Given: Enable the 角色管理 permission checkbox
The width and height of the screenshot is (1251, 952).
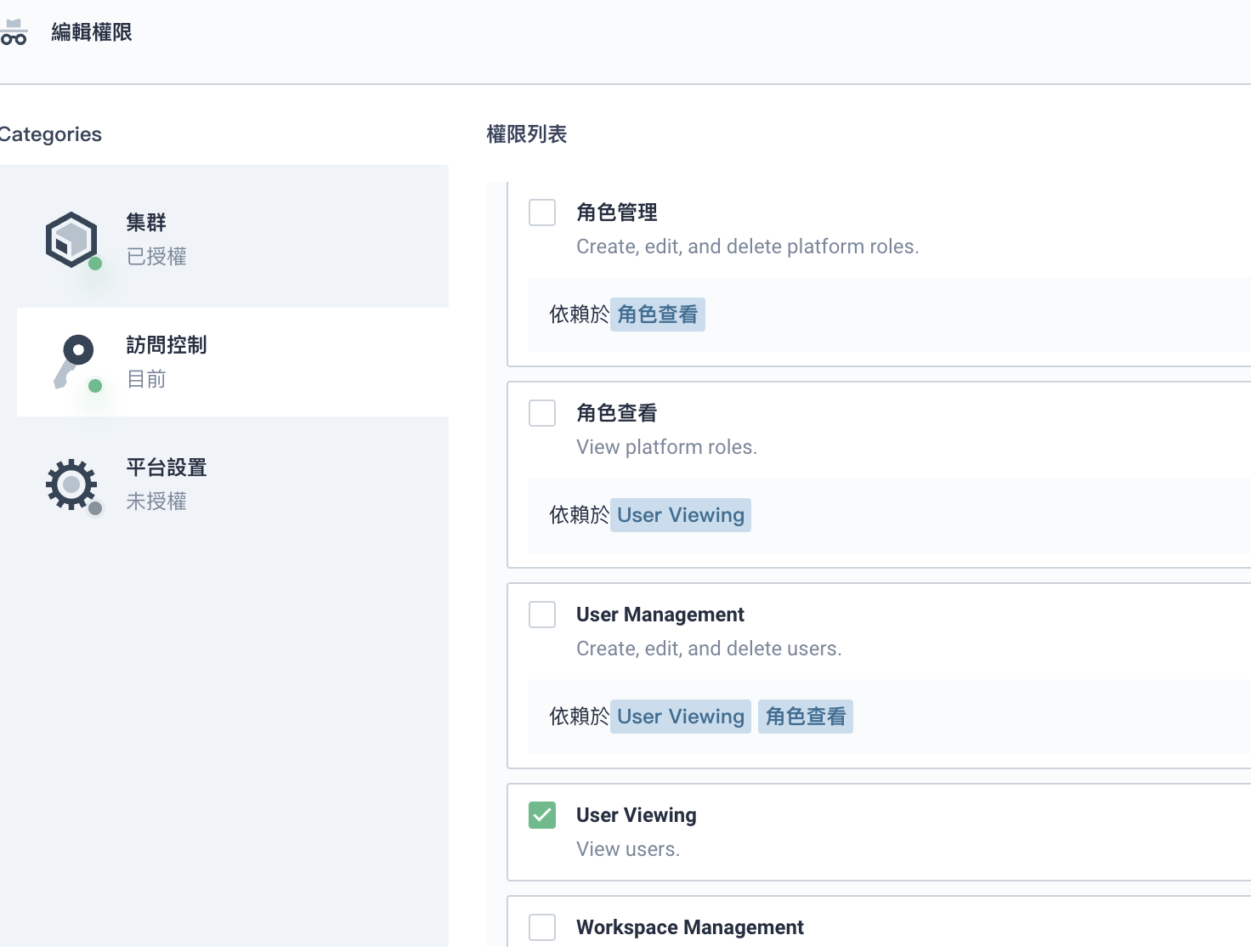Looking at the screenshot, I should (542, 212).
